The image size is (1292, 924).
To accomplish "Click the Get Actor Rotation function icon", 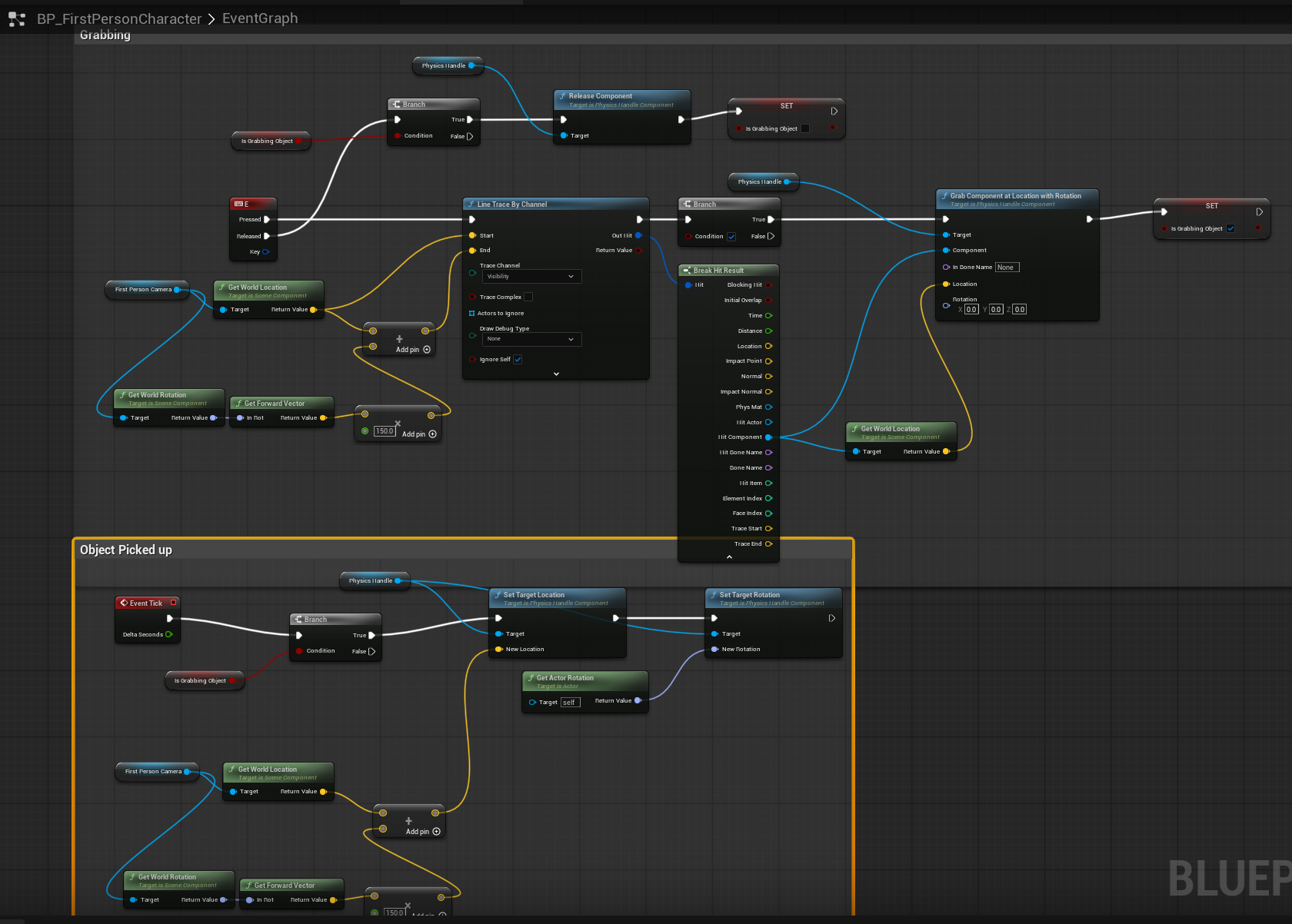I will point(531,678).
